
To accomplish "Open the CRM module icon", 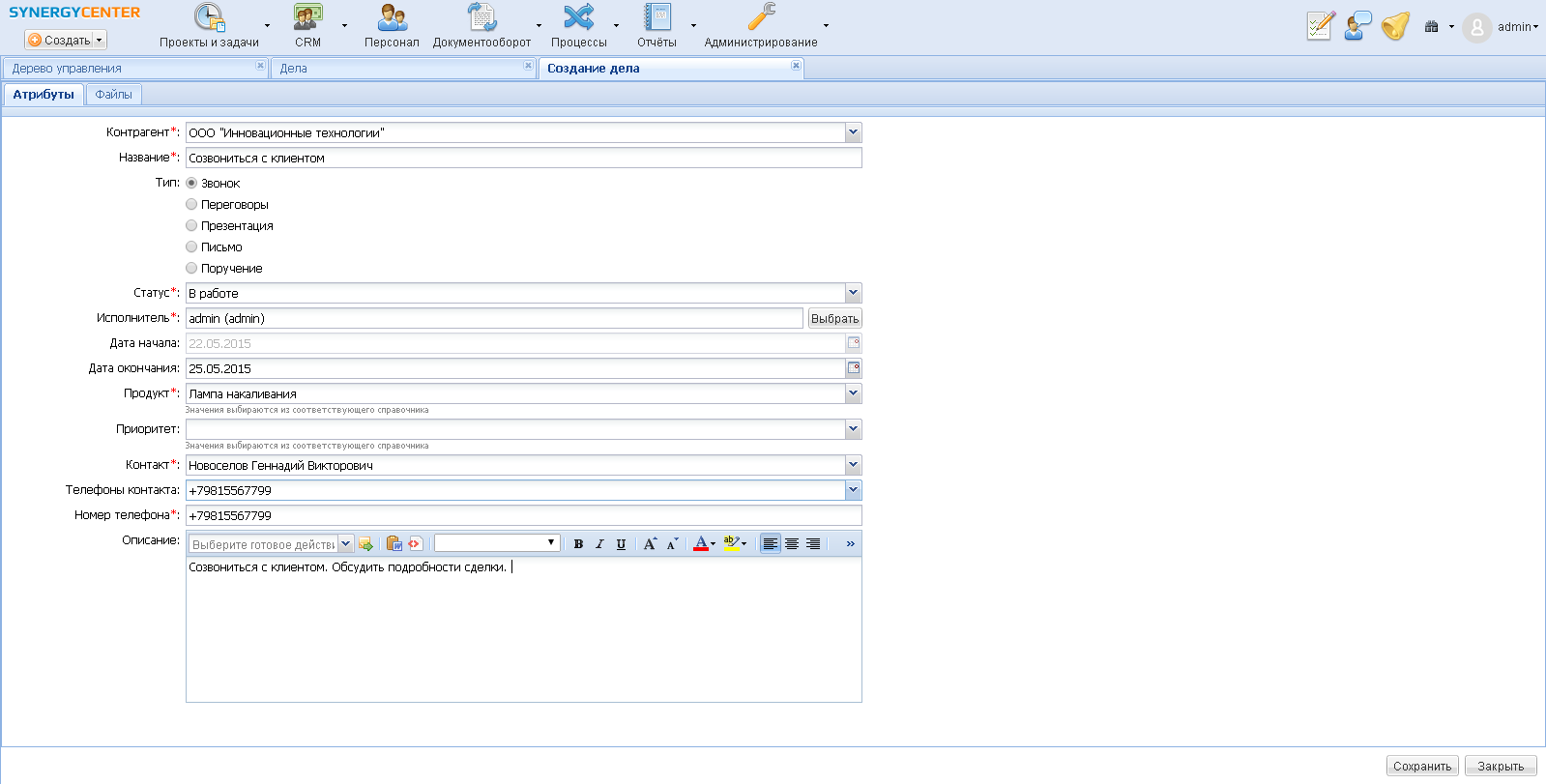I will tap(307, 19).
